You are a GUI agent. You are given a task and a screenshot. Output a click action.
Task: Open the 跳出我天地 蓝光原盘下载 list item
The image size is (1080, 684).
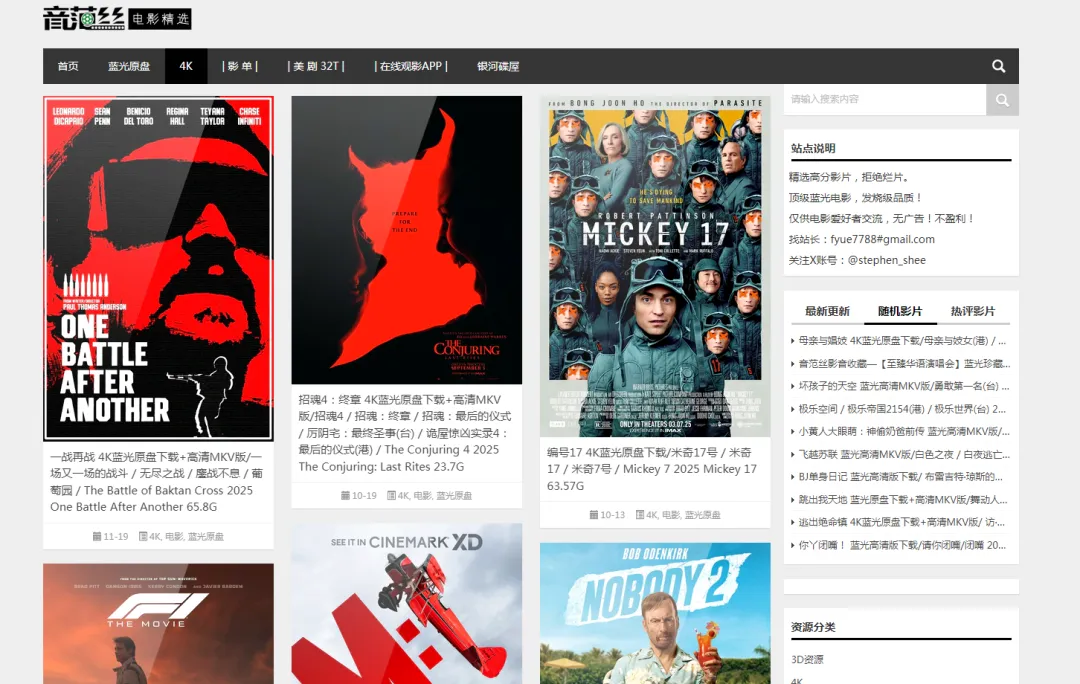[x=902, y=499]
